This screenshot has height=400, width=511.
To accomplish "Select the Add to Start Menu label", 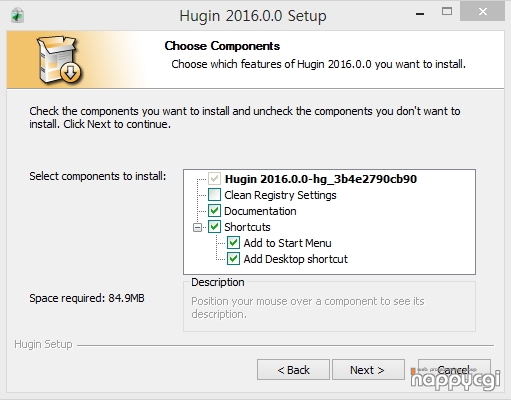I will click(x=287, y=243).
